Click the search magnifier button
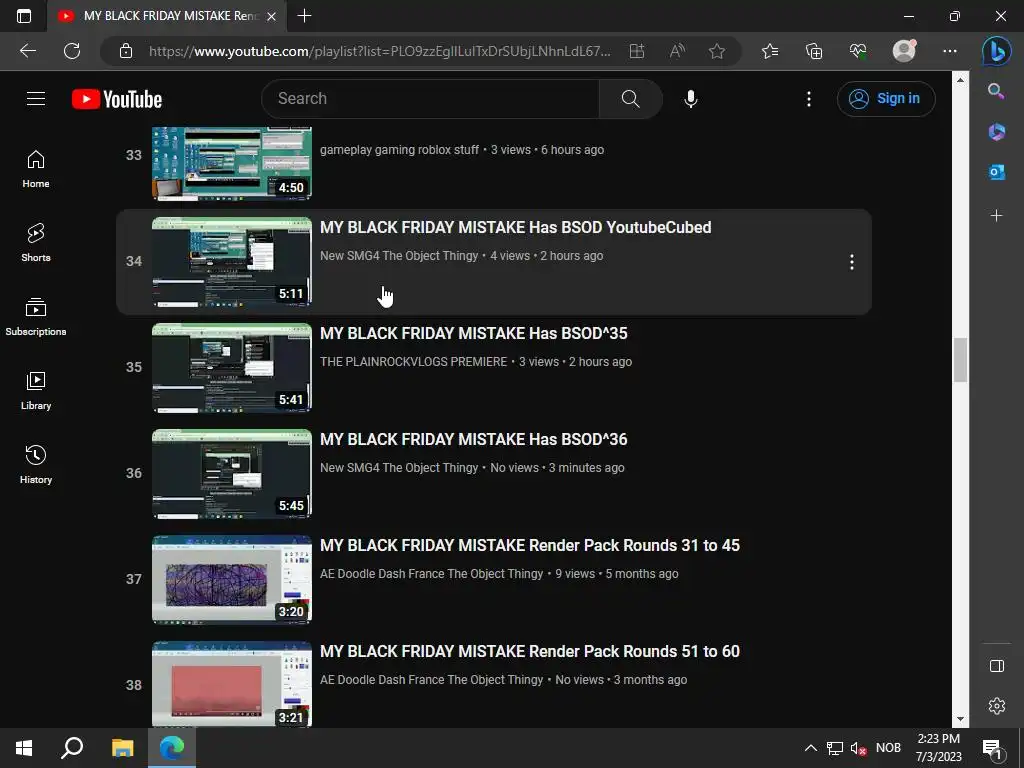 pos(630,99)
